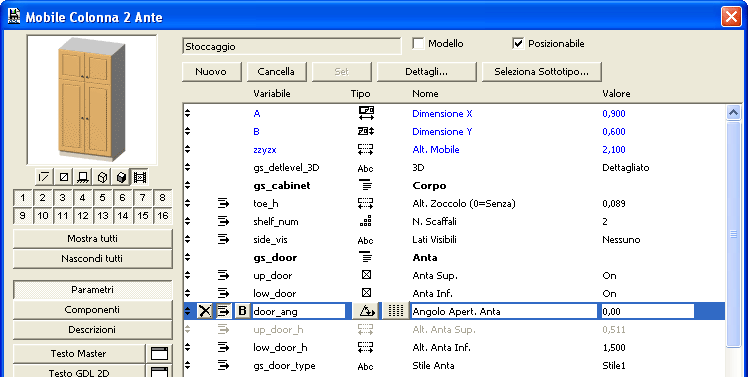
Task: Click the scrollbar up arrow in parameter list
Action: (x=733, y=113)
